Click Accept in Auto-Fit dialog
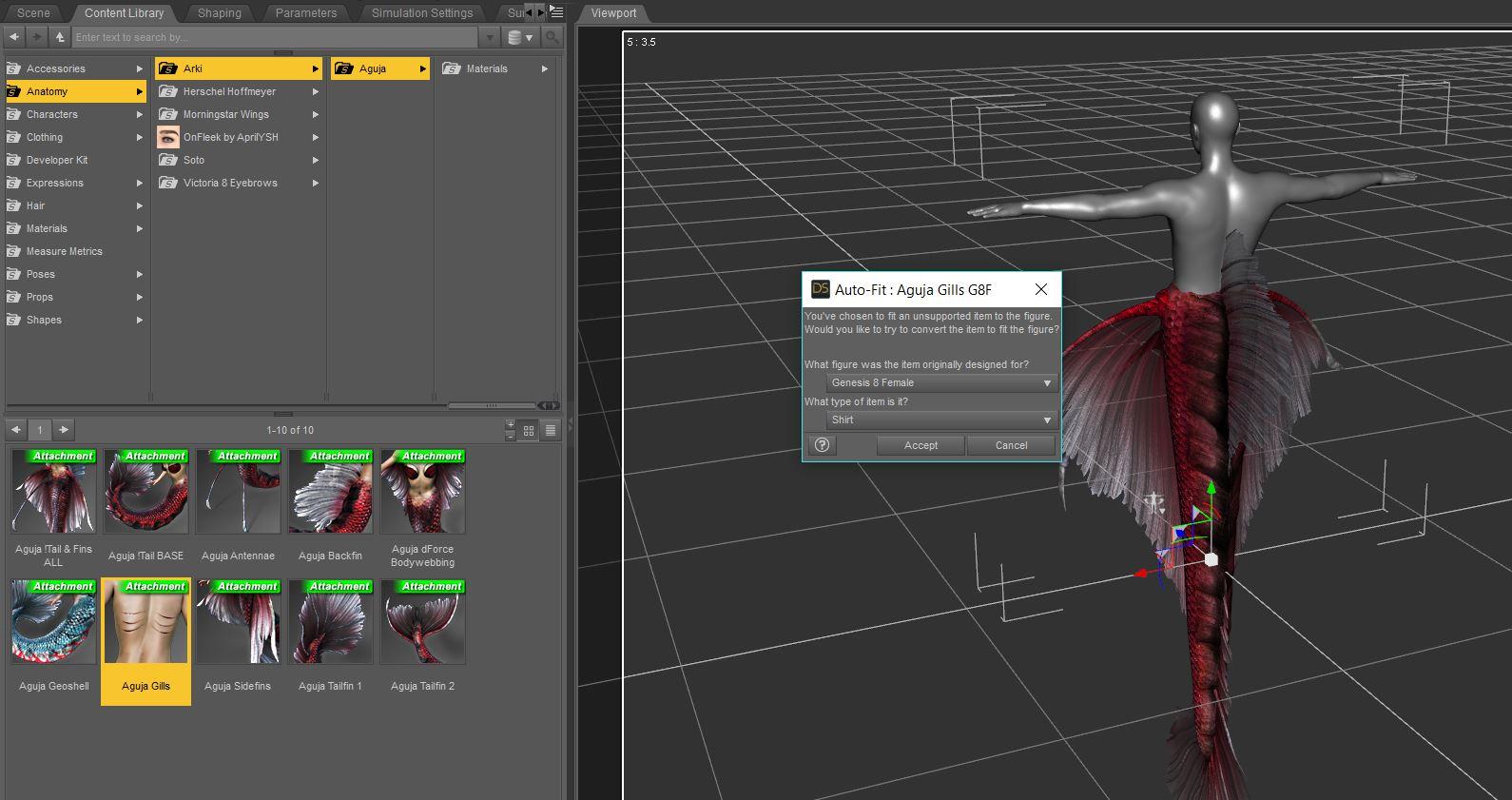This screenshot has height=800, width=1512. (x=920, y=445)
